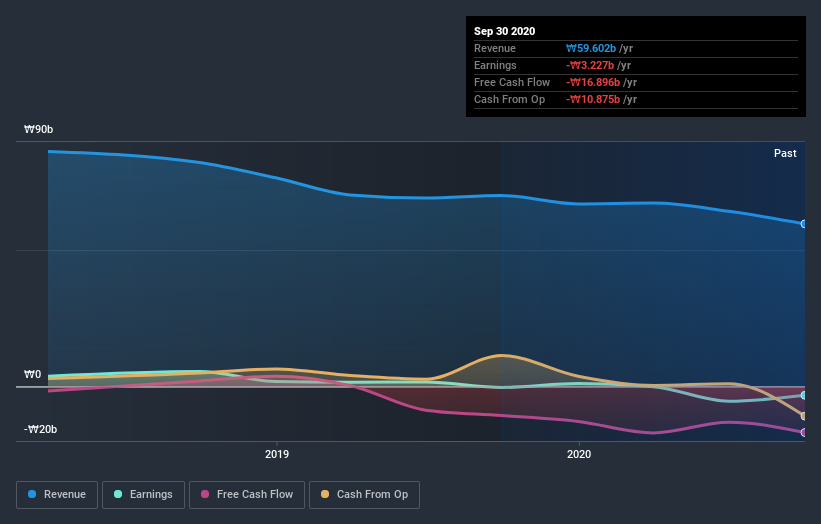Toggle the Cash From Op legend button

click(x=364, y=495)
